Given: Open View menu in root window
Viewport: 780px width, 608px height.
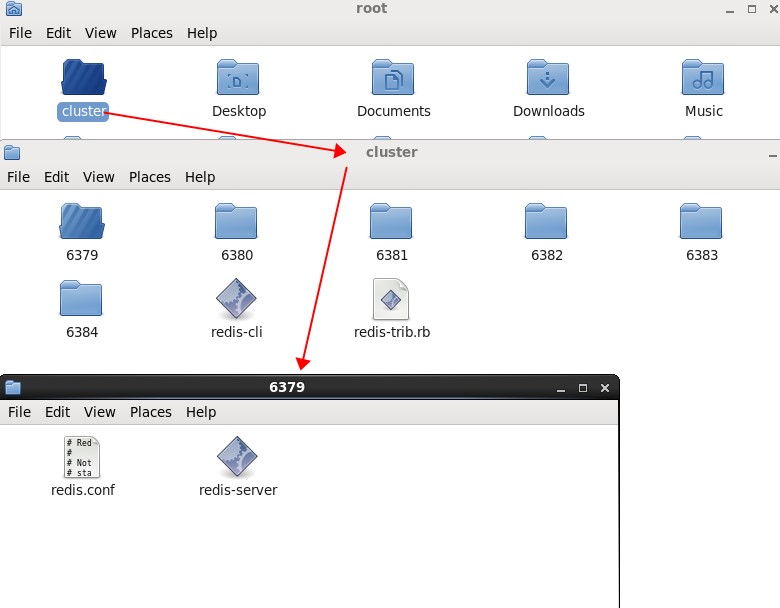Looking at the screenshot, I should click(100, 33).
